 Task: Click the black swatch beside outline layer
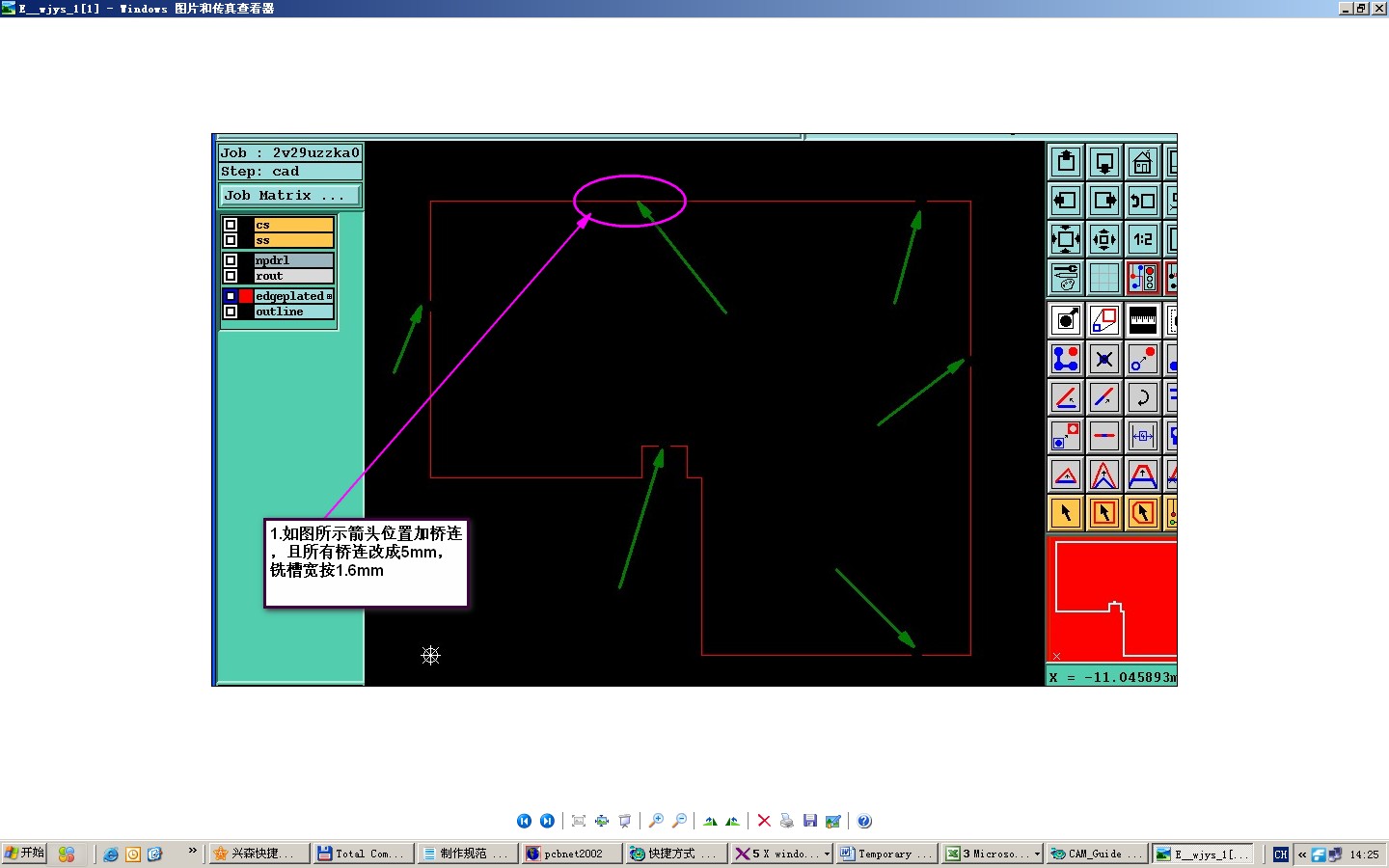246,312
